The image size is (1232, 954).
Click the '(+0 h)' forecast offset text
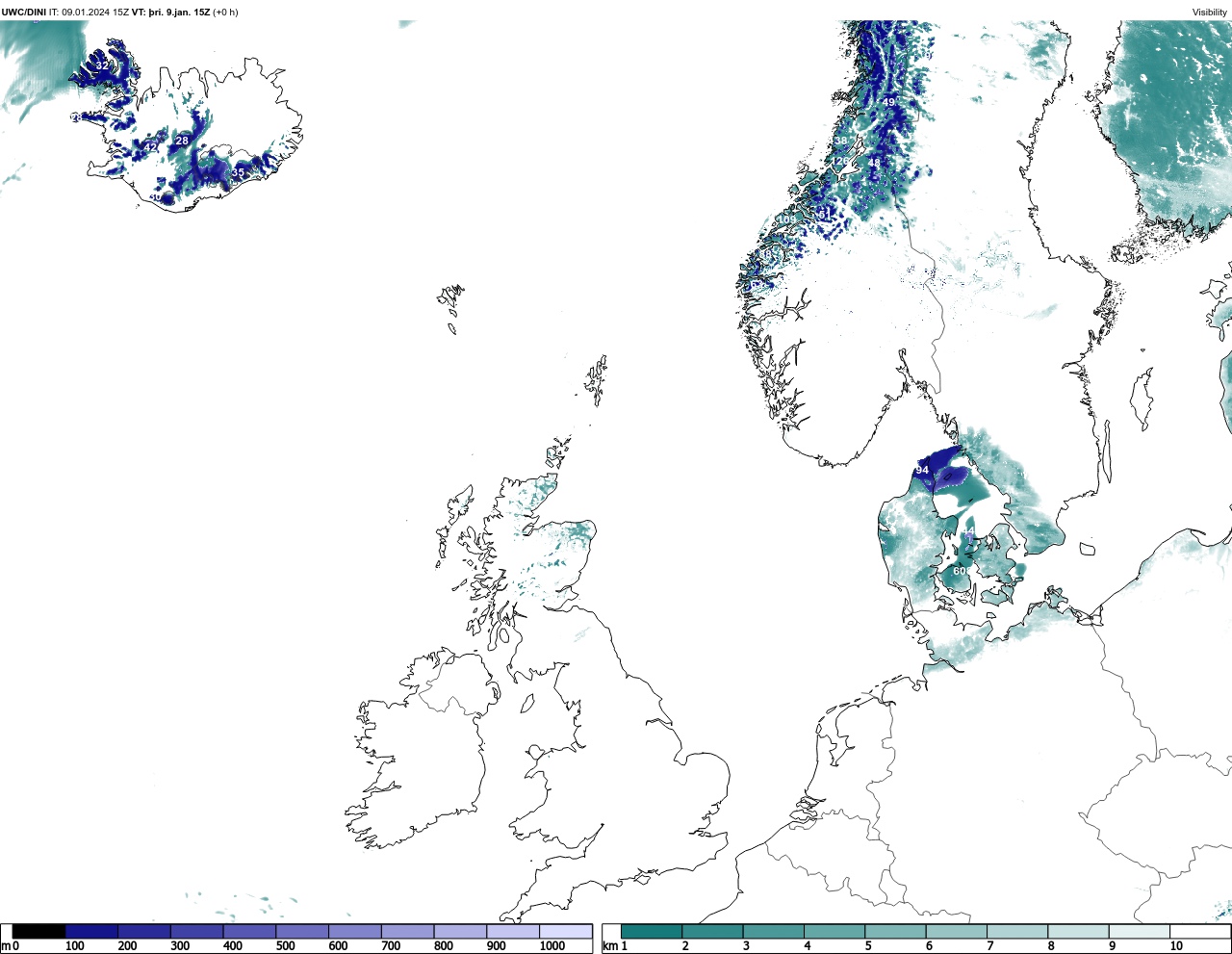click(225, 13)
